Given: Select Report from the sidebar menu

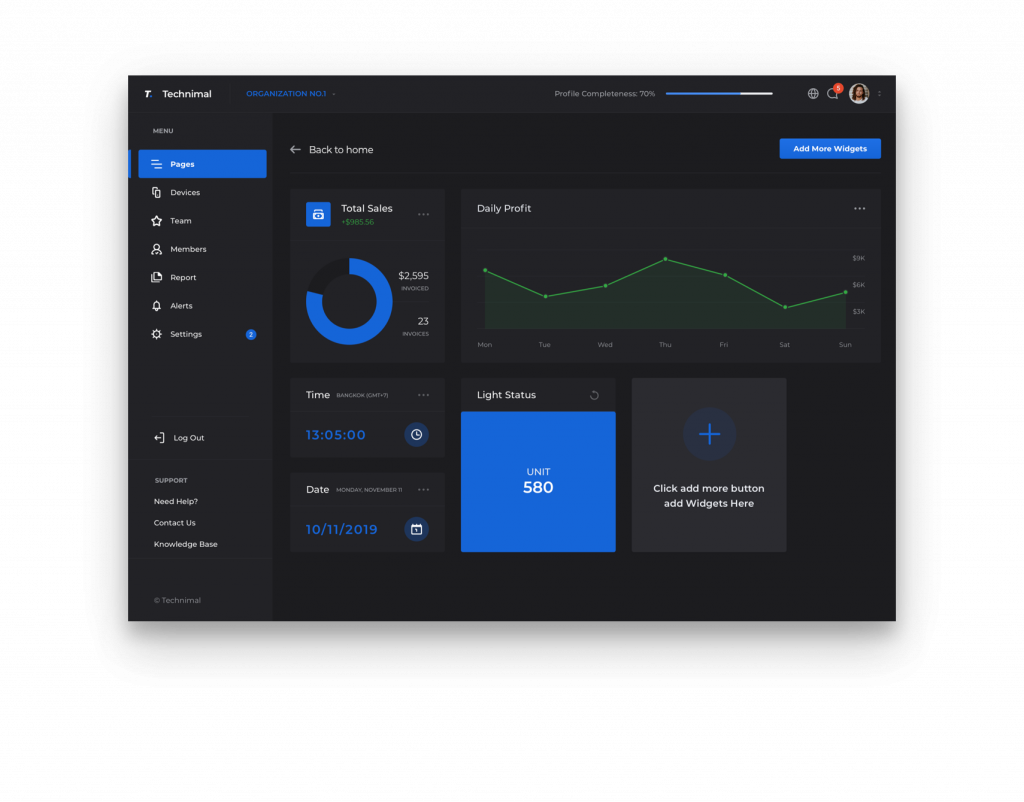Looking at the screenshot, I should (183, 278).
